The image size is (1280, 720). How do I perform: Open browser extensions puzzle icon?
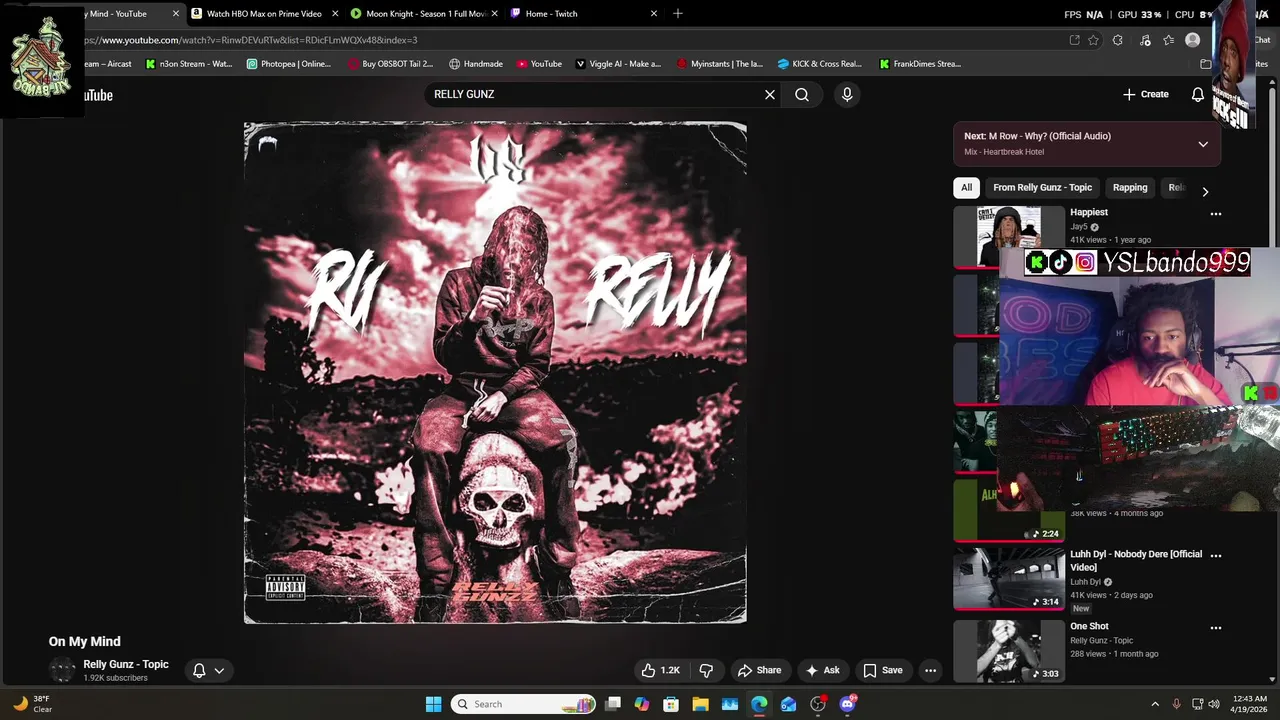(1118, 40)
